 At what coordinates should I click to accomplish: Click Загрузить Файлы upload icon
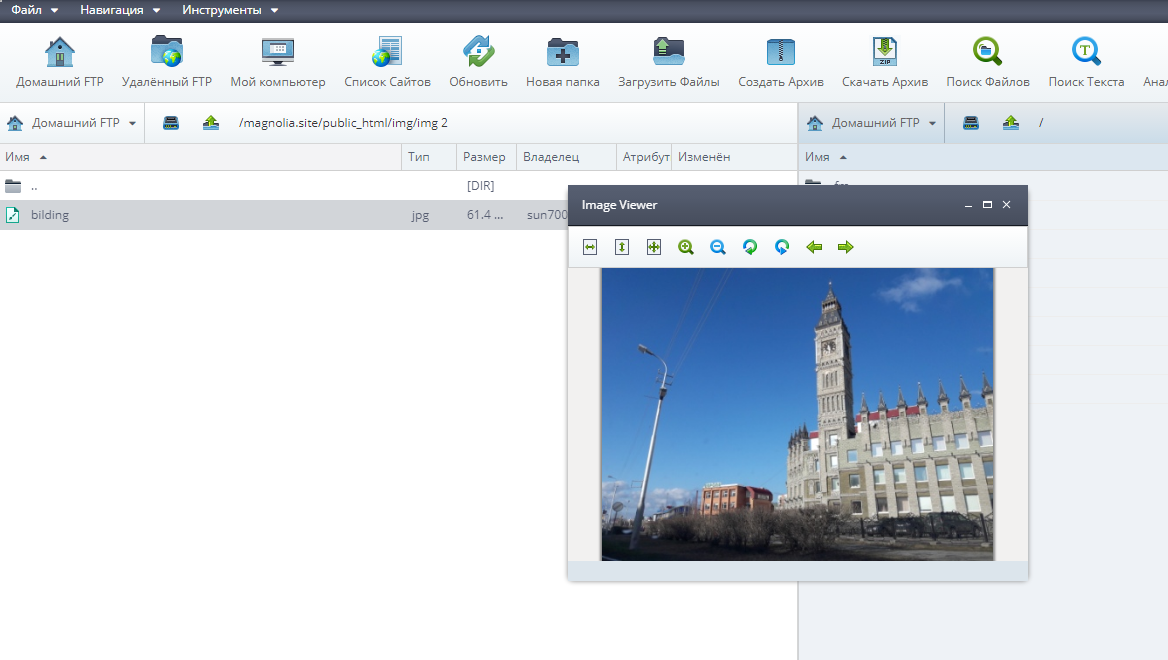669,63
